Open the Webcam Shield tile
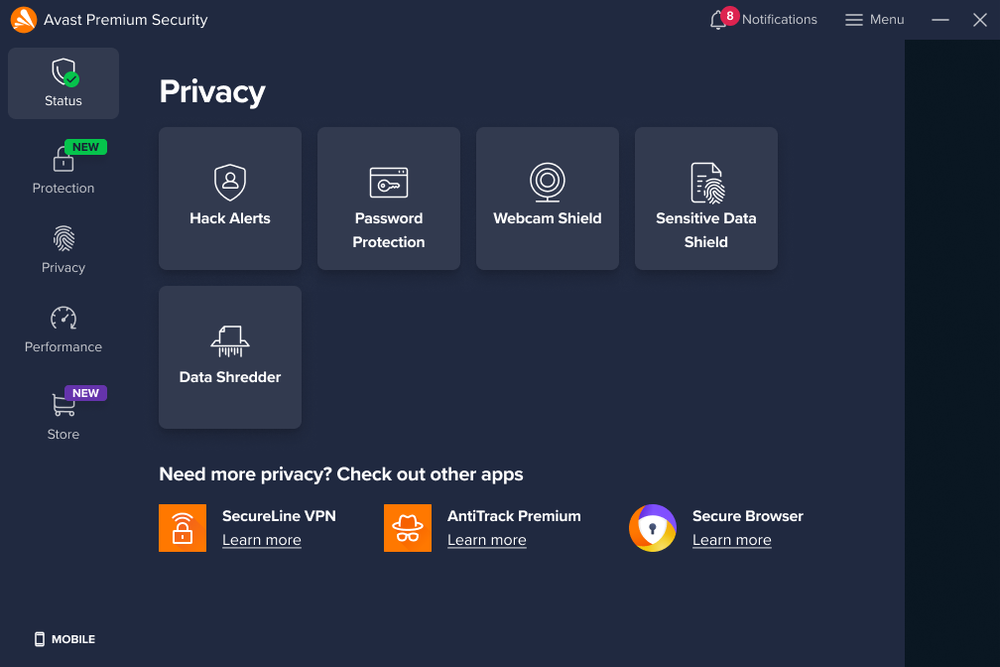This screenshot has height=667, width=1000. (x=547, y=198)
